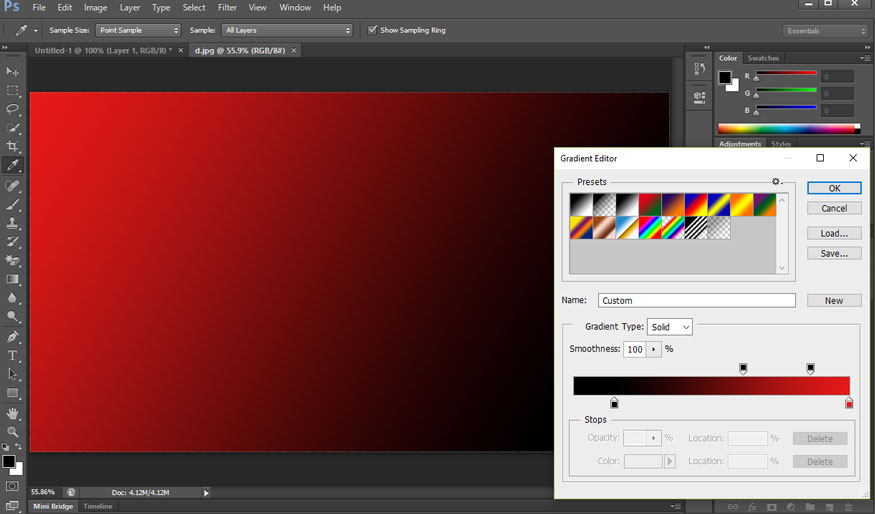Select the Quick Selection tool
Screen dimensions: 875x514
12,128
